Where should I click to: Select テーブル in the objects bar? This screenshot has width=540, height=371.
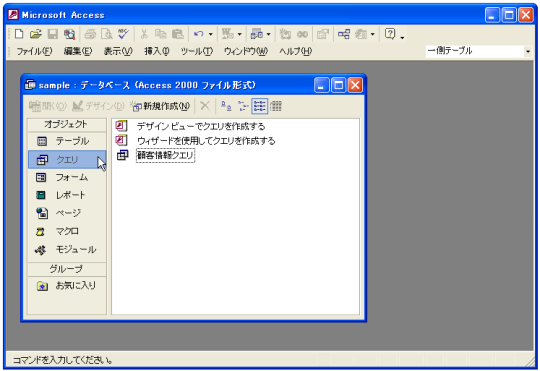point(67,141)
